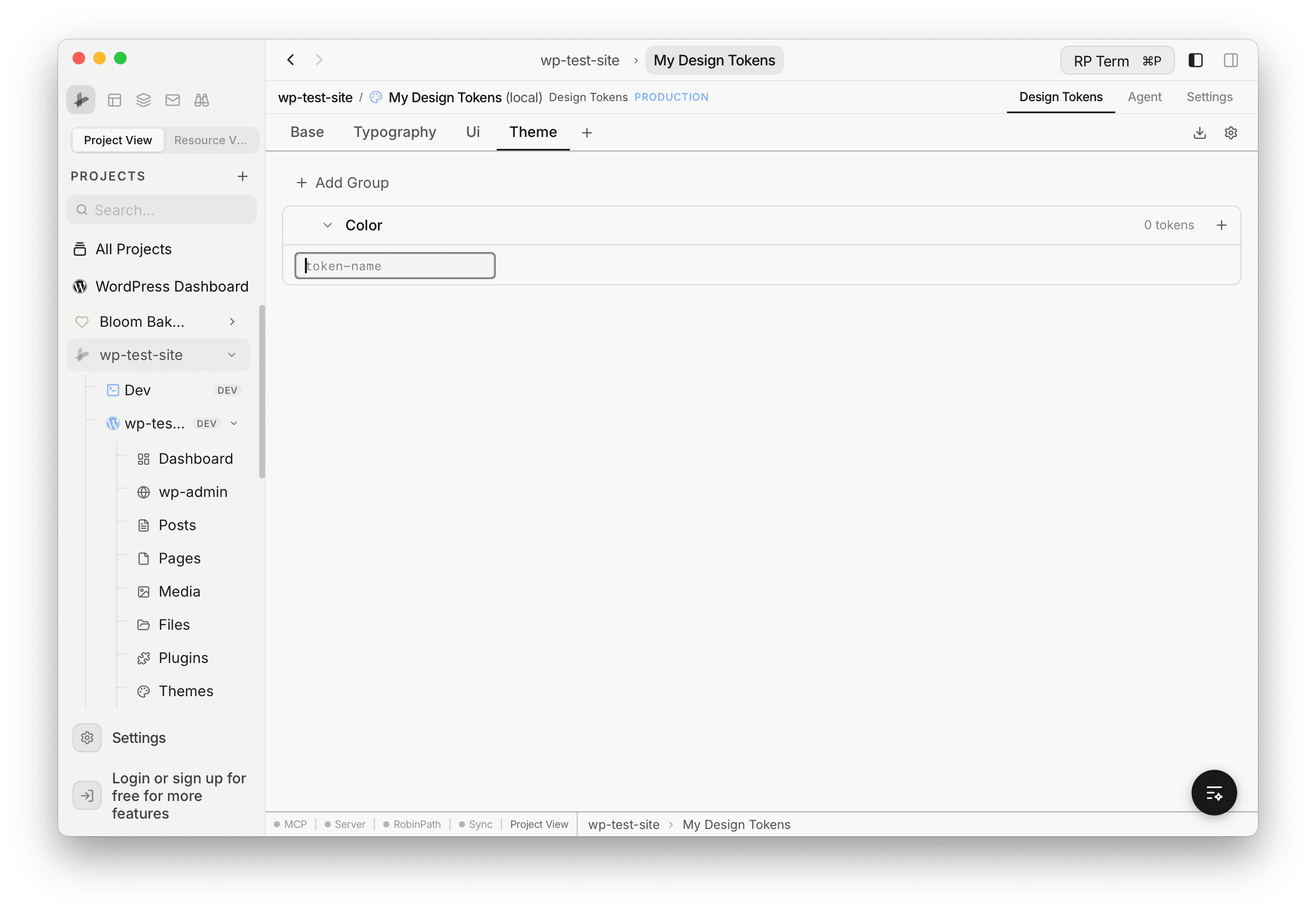This screenshot has height=913, width=1316.
Task: Expand the Bloom Bak... project
Action: [232, 322]
